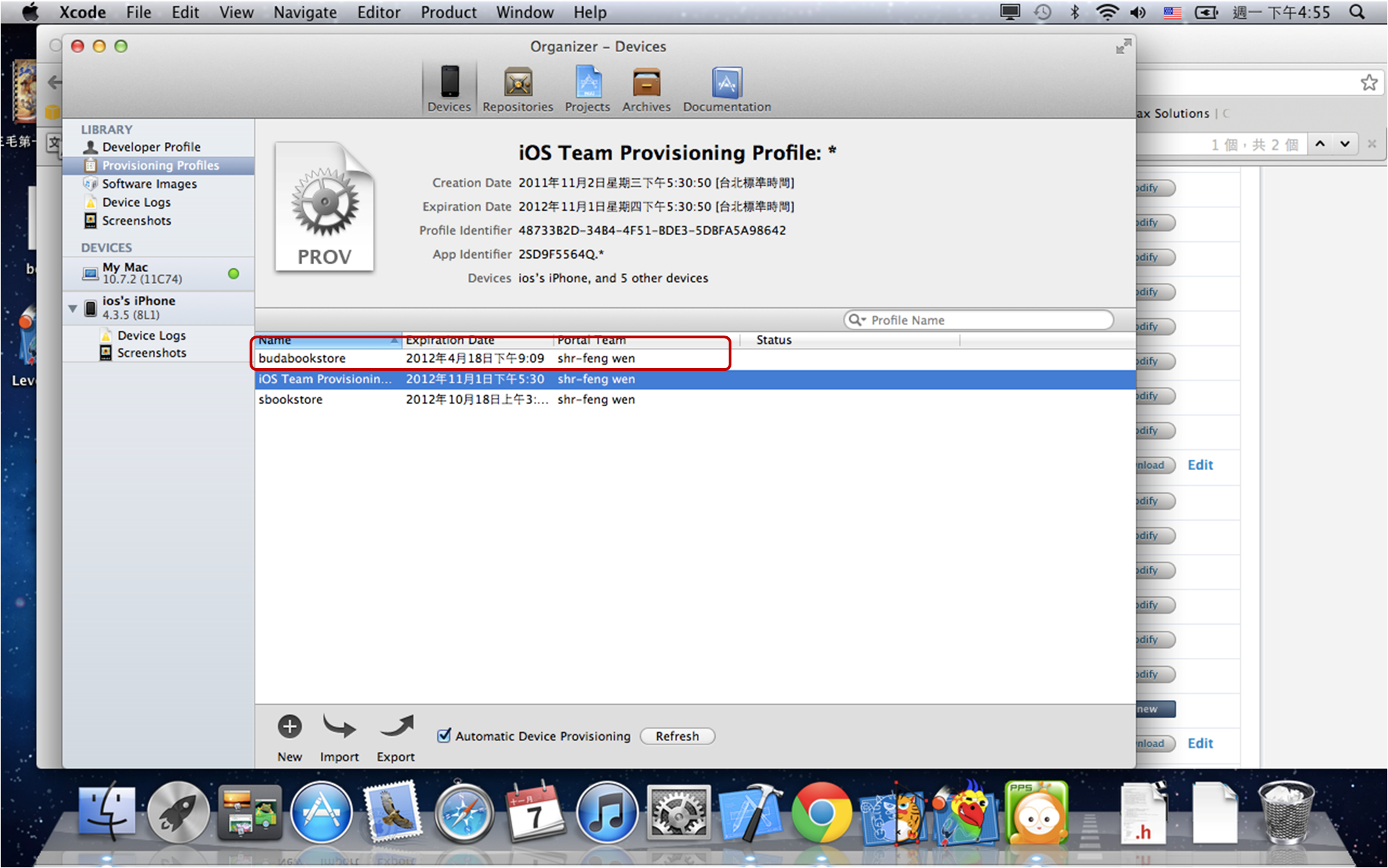The image size is (1388, 868).
Task: Click the upper Edit link in browser window
Action: click(x=1200, y=465)
